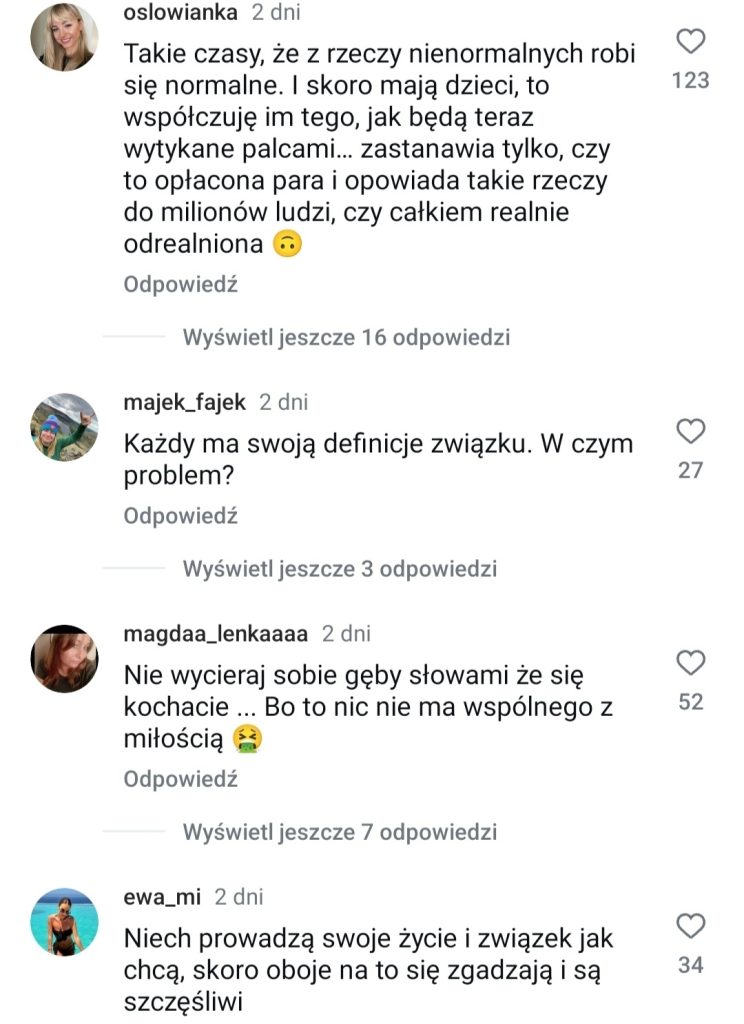The height and width of the screenshot is (1024, 744).
Task: Like magdaa_lenkaaaa's comment
Action: click(x=691, y=663)
